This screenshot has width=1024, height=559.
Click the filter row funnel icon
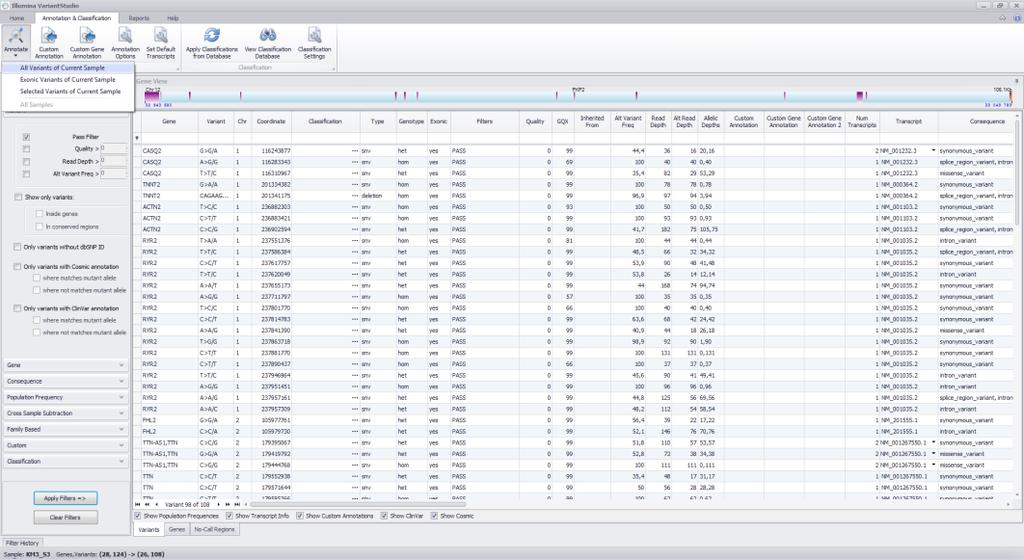[136, 138]
